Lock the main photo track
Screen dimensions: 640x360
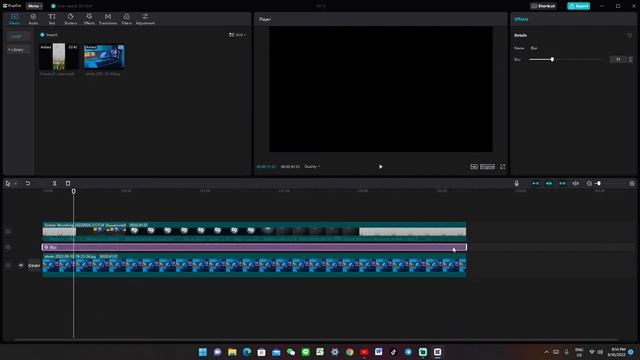point(8,265)
